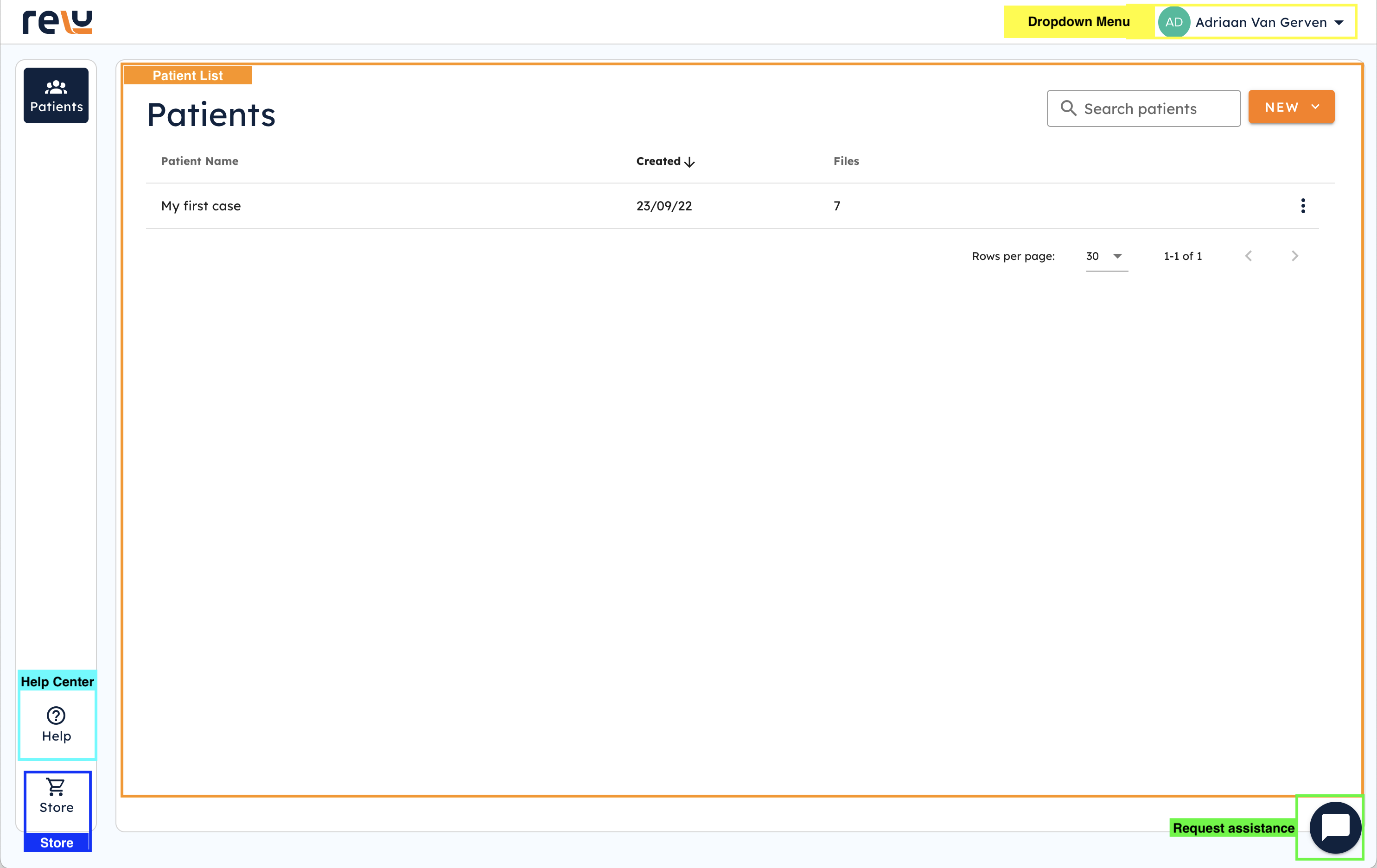Click the AD user avatar
This screenshot has width=1377, height=868.
1173,22
